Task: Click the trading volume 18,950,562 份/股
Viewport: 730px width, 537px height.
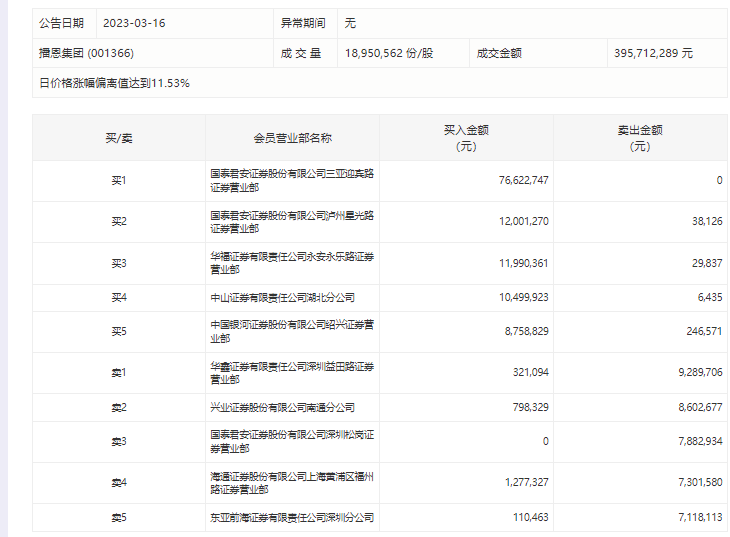Action: [x=389, y=53]
